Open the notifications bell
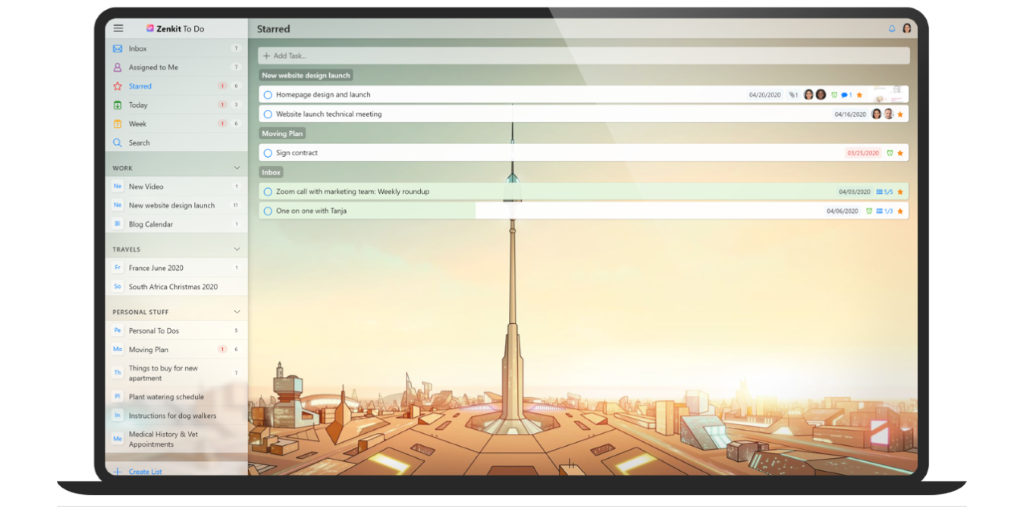The image size is (1024, 512). coord(892,29)
